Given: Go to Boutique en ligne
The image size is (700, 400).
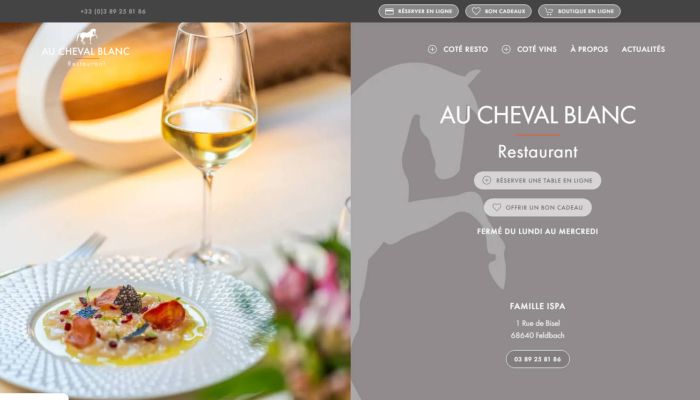Looking at the screenshot, I should coord(579,11).
